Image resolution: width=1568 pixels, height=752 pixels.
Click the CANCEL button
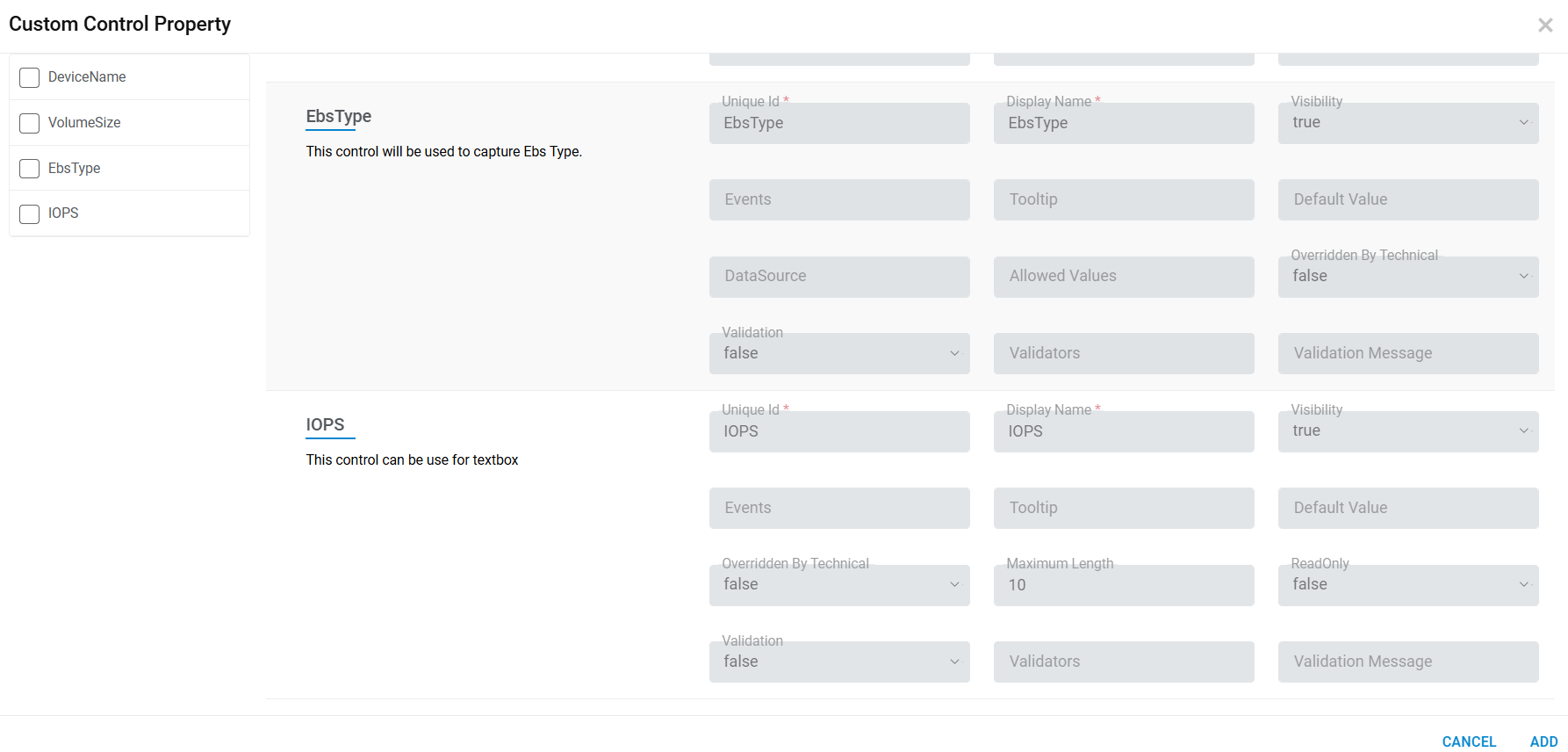tap(1469, 741)
